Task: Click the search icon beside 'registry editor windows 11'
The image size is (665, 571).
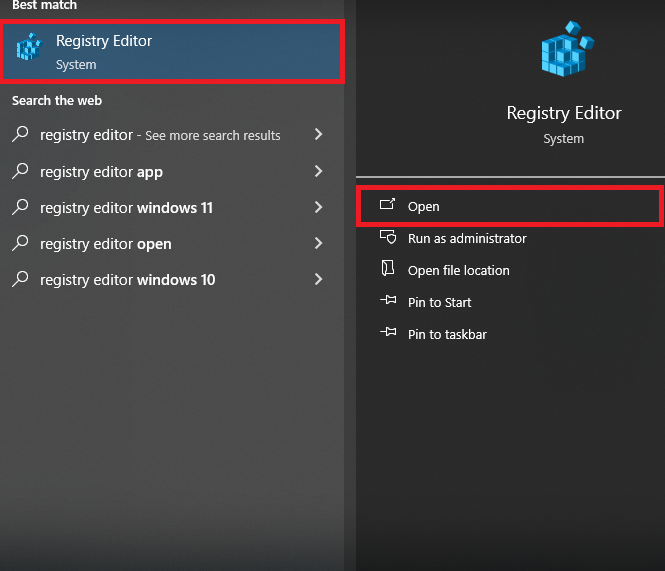Action: [x=20, y=208]
